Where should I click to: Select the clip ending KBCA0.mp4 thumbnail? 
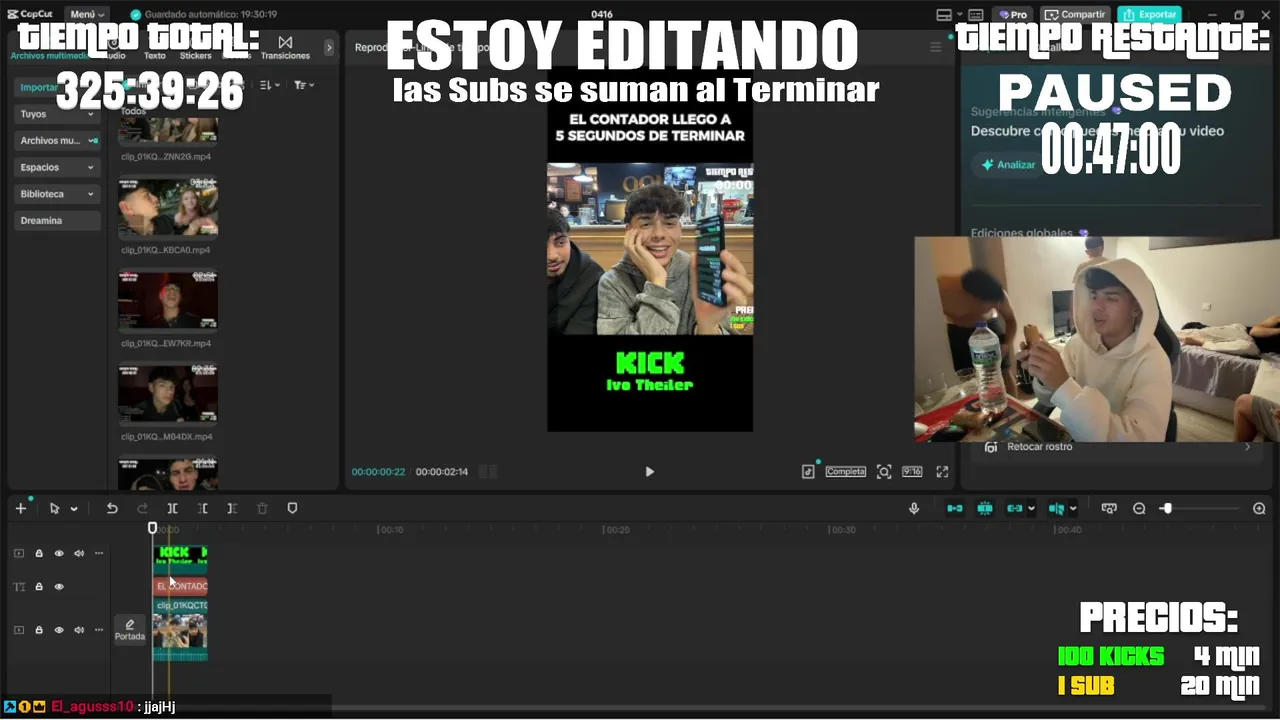tap(168, 207)
